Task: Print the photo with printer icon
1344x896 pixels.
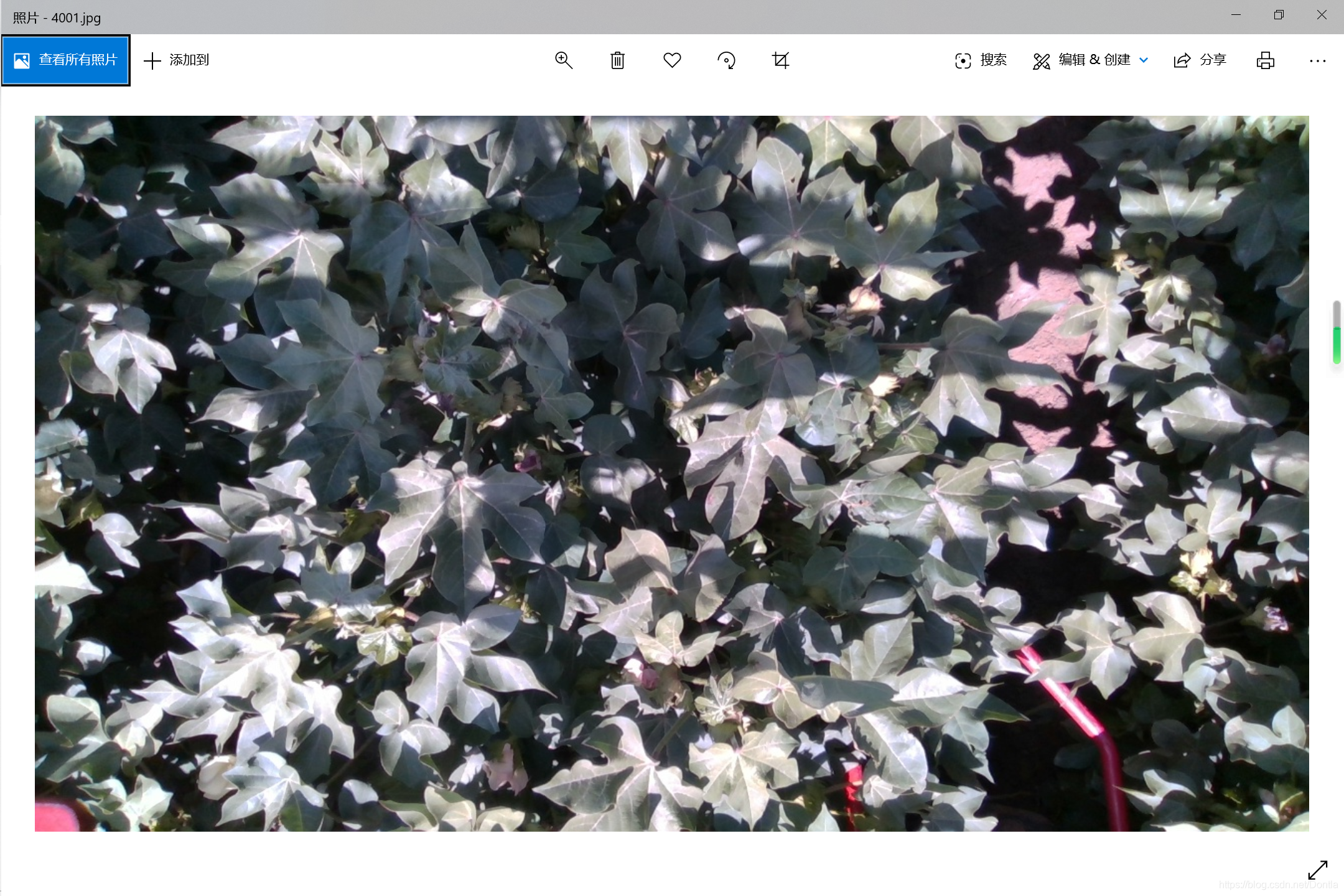Action: tap(1265, 60)
